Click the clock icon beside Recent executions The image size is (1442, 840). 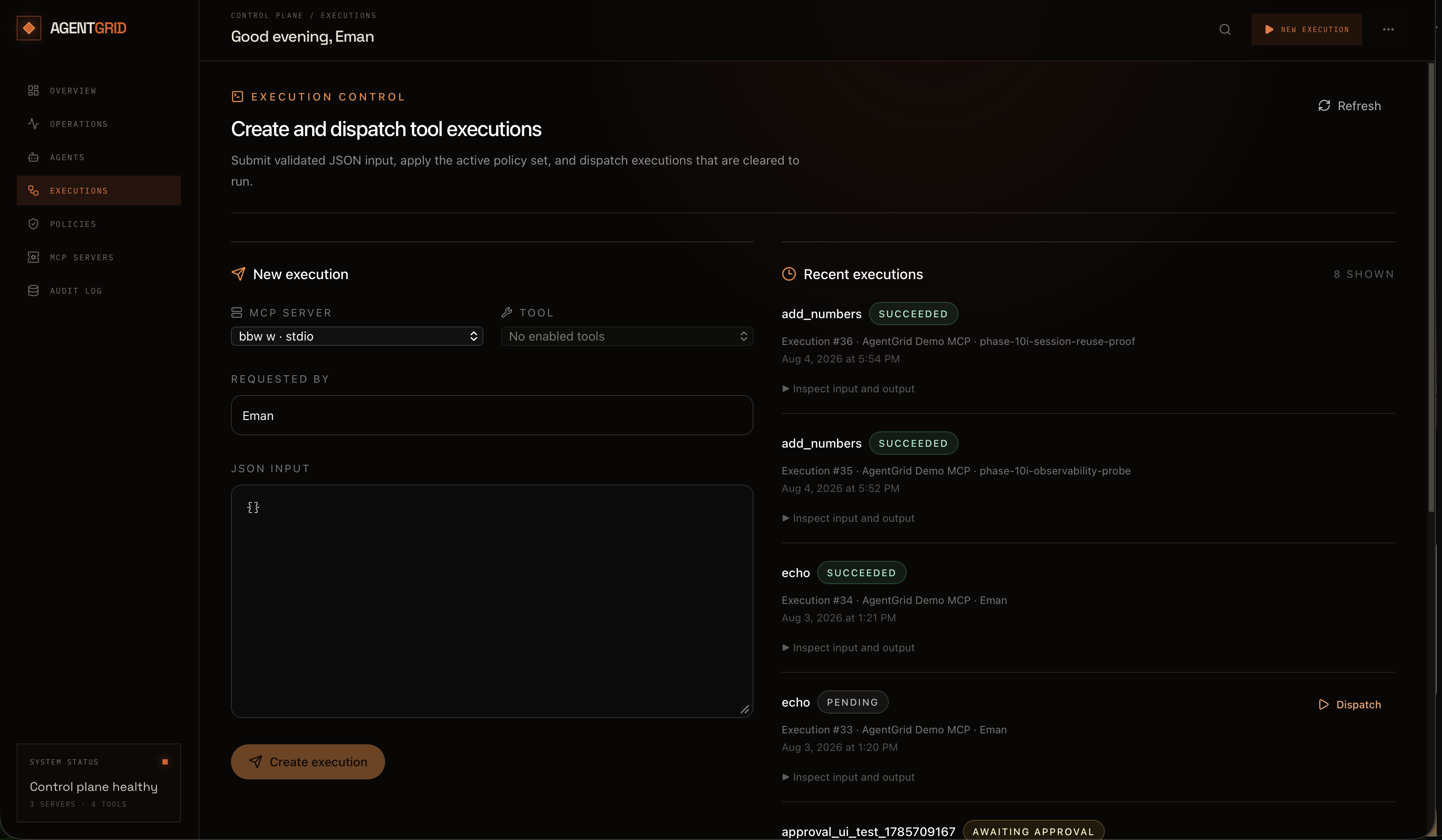(789, 274)
